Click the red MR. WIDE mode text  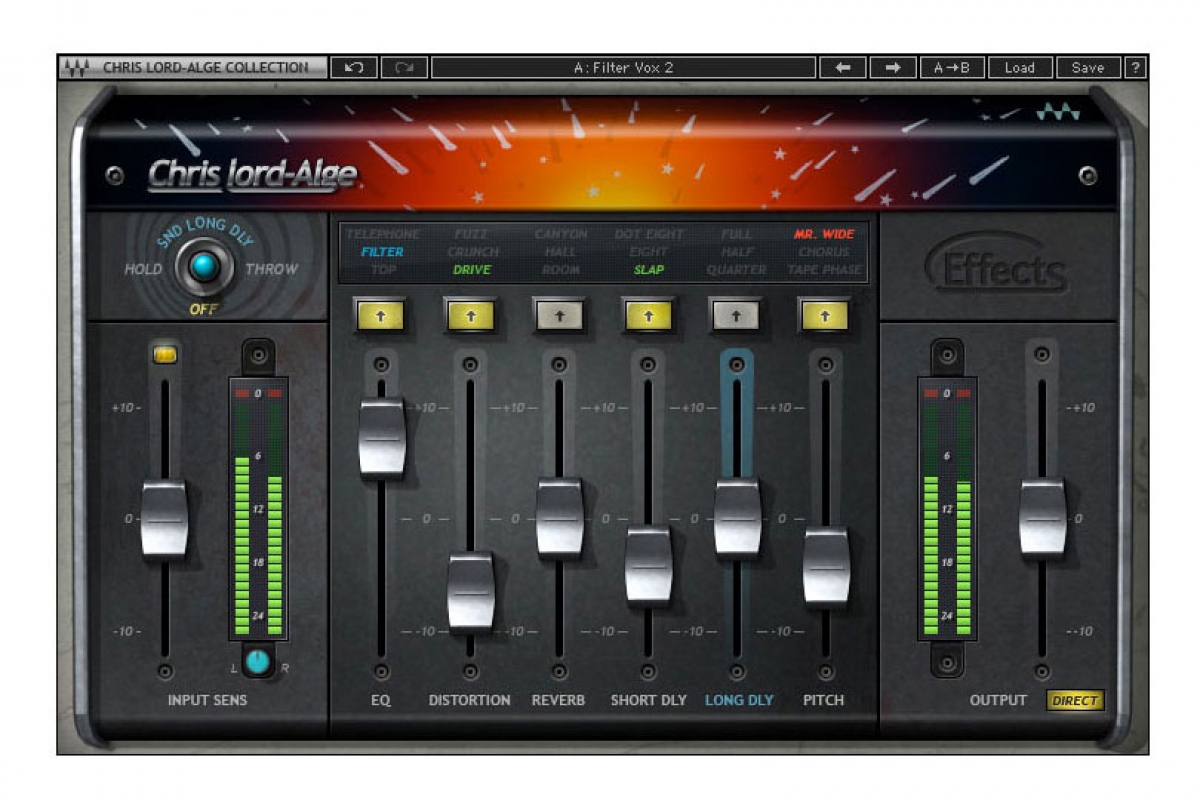click(825, 234)
